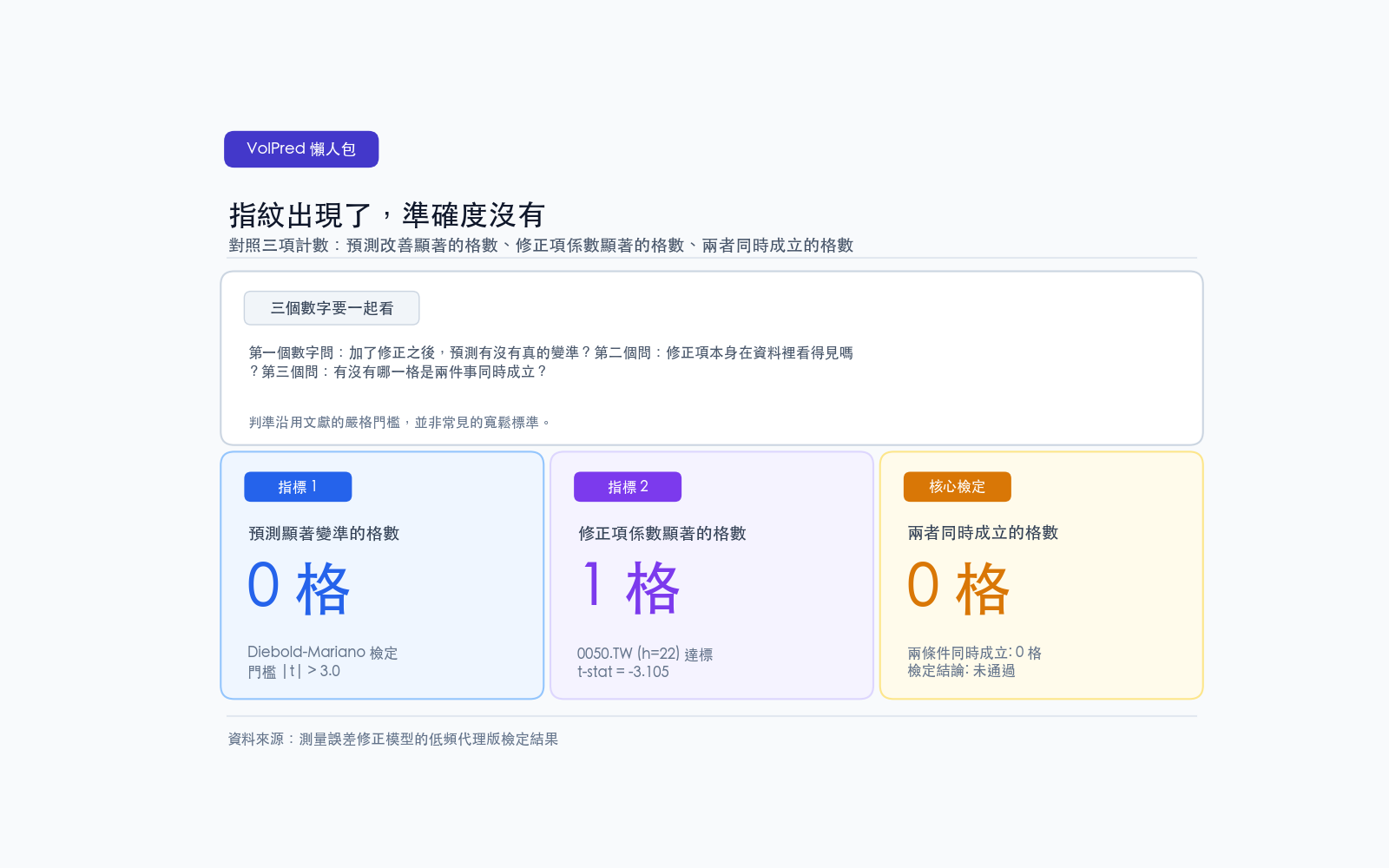Select the 指標 1 blue tag

[x=298, y=487]
